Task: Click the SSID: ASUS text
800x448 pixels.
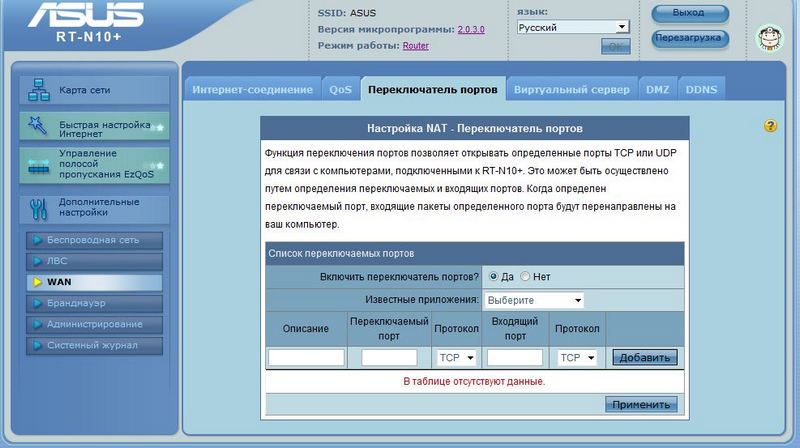Action: [x=346, y=13]
